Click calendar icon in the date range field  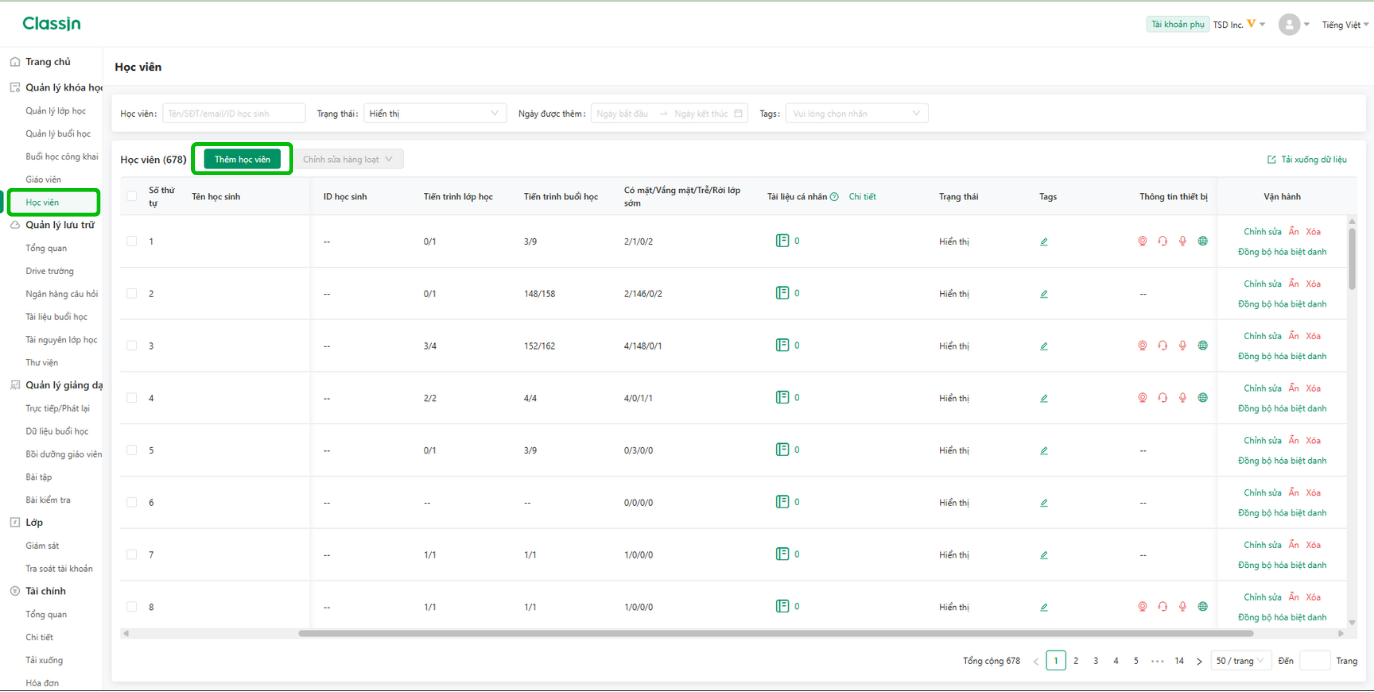coord(739,114)
